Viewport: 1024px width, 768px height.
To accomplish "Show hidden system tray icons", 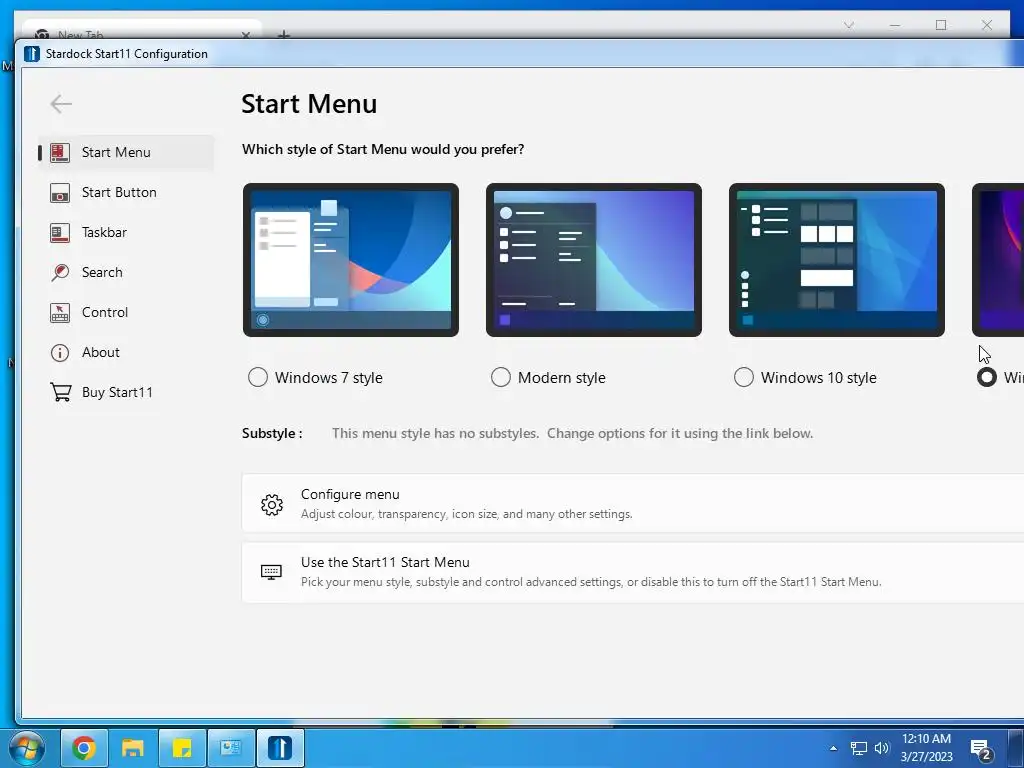I will point(833,748).
